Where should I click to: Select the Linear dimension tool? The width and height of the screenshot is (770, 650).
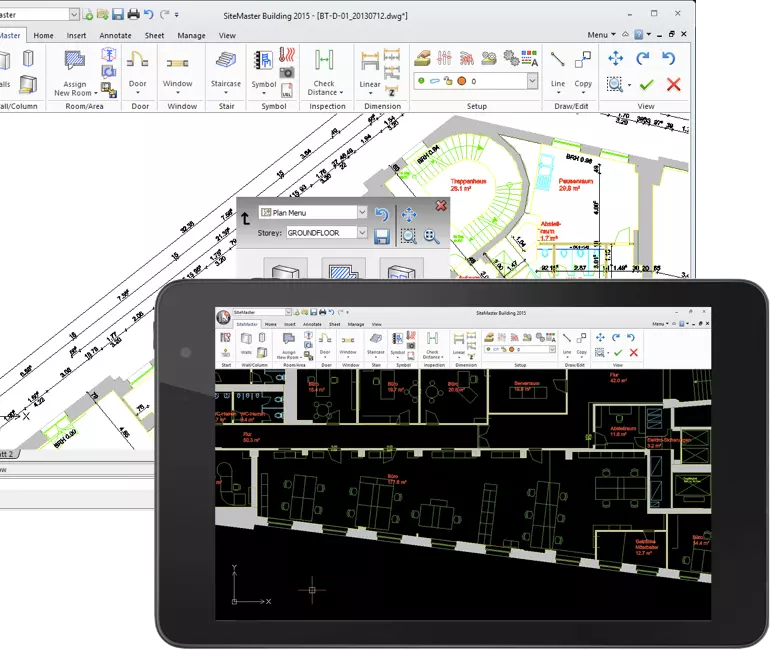point(370,71)
